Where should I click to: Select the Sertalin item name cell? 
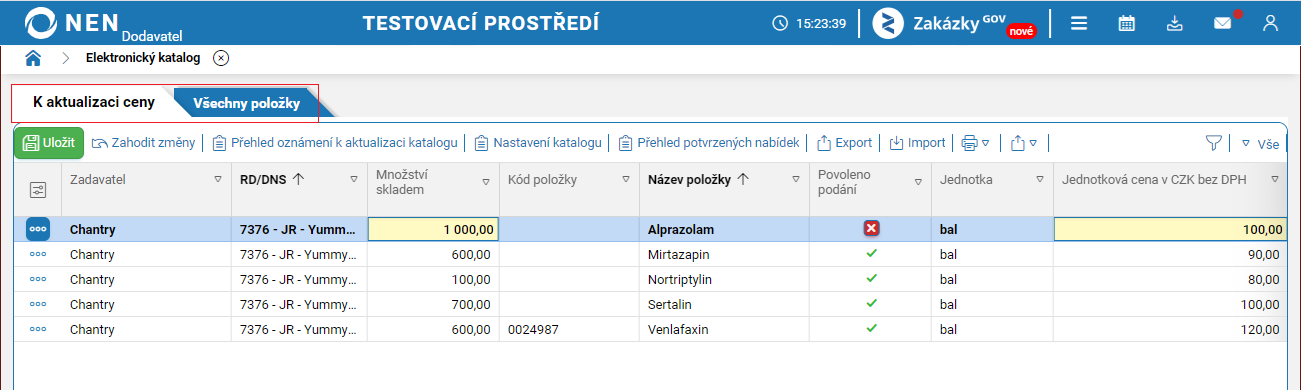point(724,304)
